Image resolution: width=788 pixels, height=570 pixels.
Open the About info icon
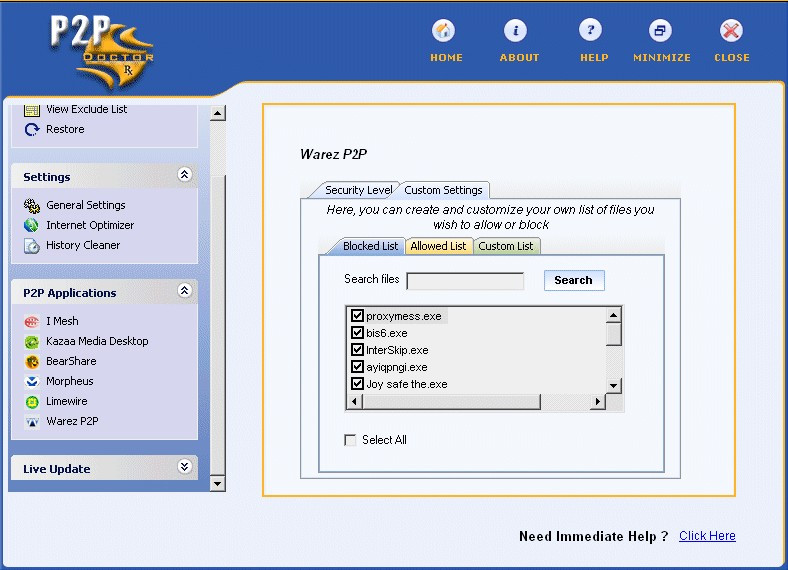pos(516,30)
